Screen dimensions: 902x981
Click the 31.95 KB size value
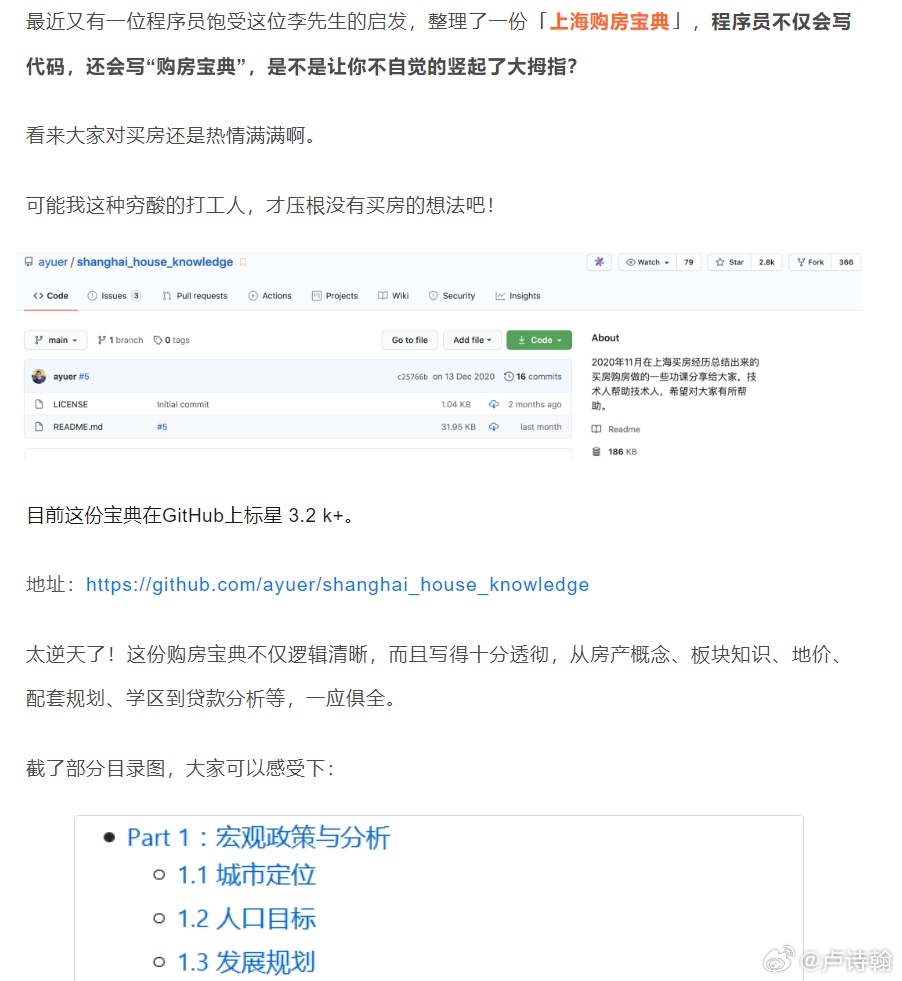459,427
